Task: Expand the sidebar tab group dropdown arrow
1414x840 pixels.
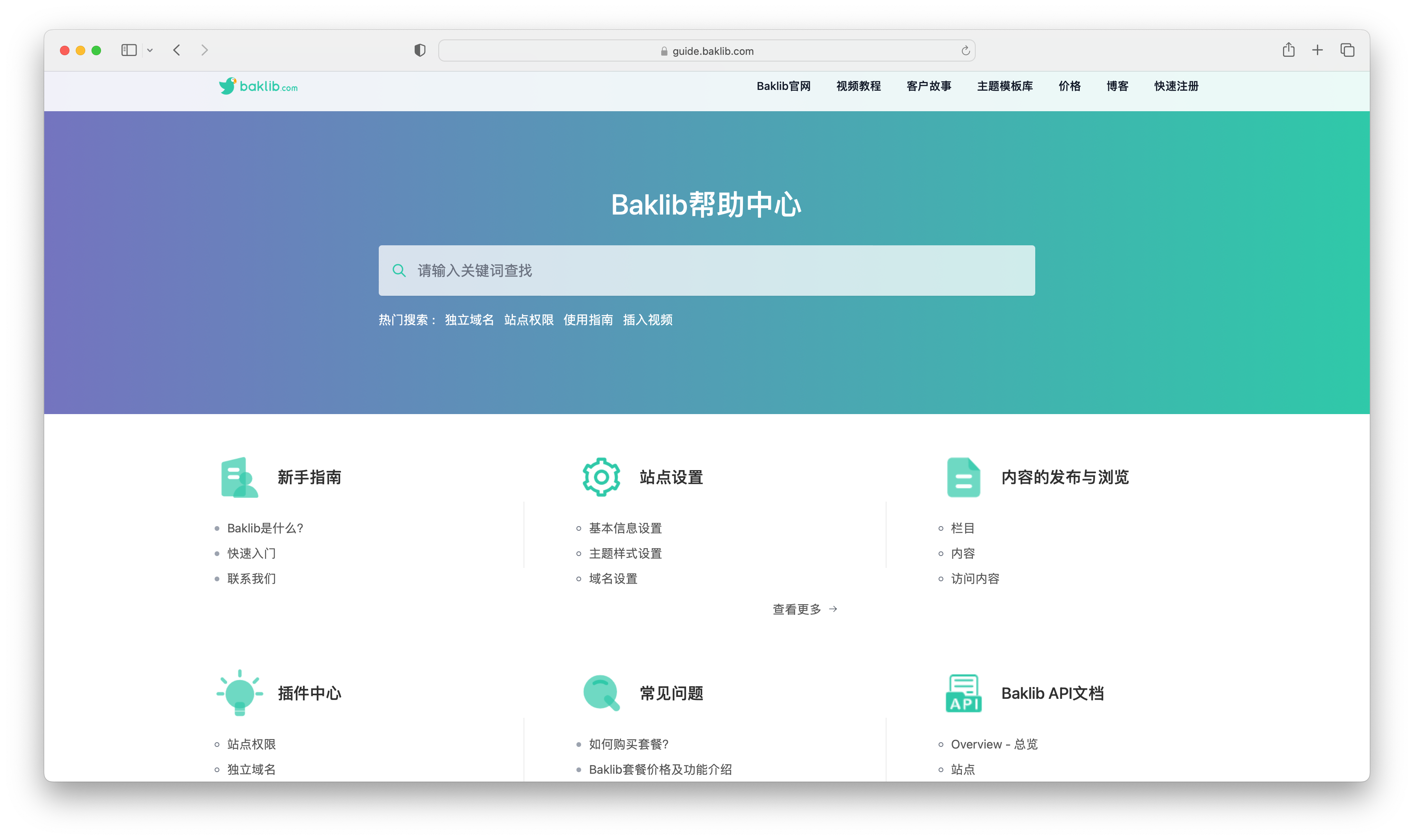Action: tap(150, 50)
